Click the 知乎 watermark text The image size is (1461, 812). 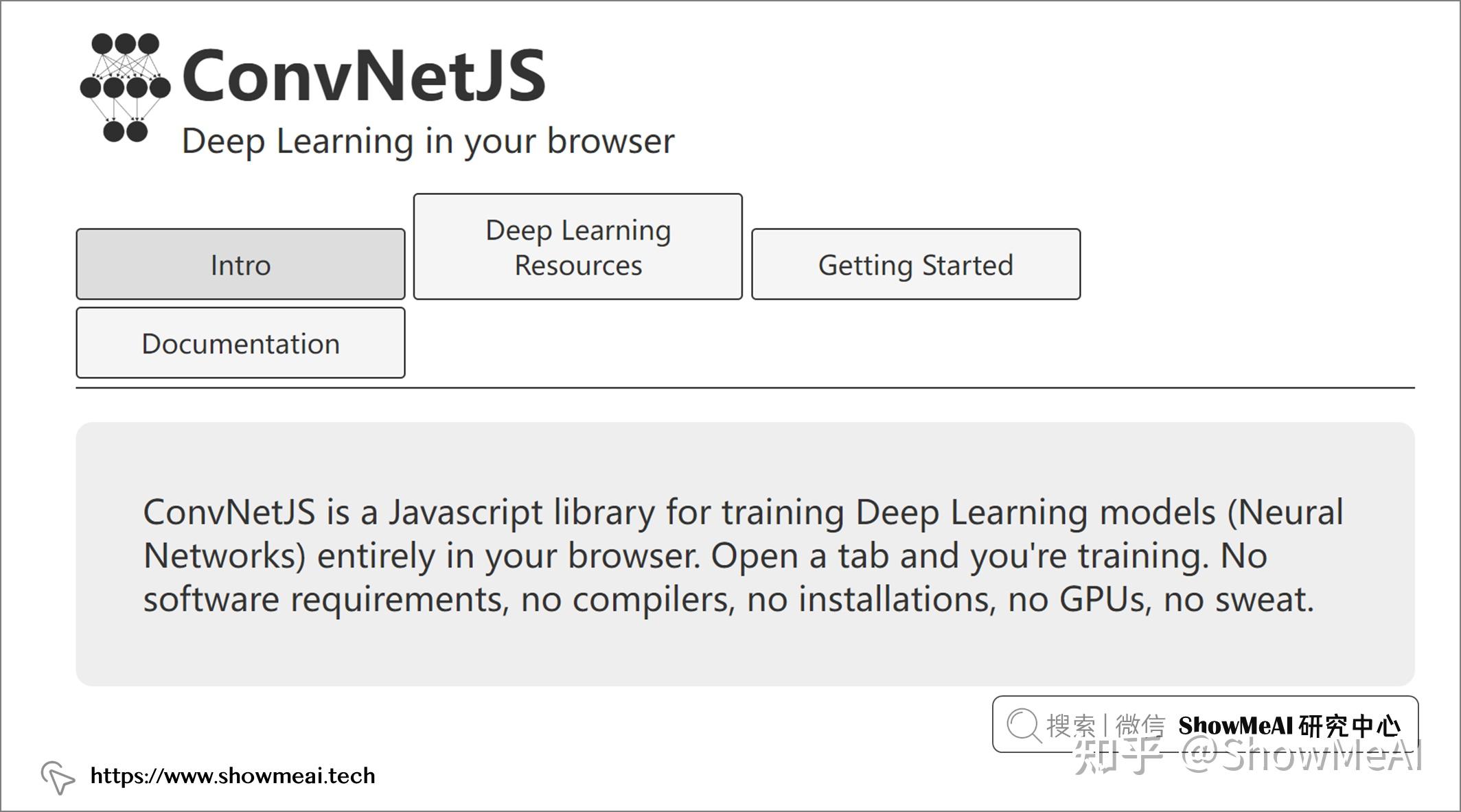coord(1118,756)
